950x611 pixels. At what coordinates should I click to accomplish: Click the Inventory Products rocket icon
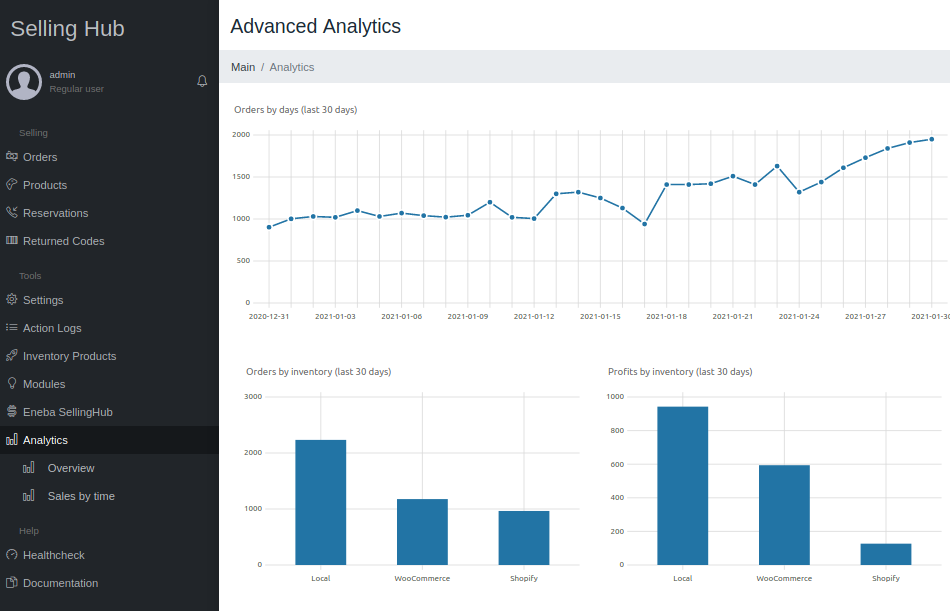(12, 355)
